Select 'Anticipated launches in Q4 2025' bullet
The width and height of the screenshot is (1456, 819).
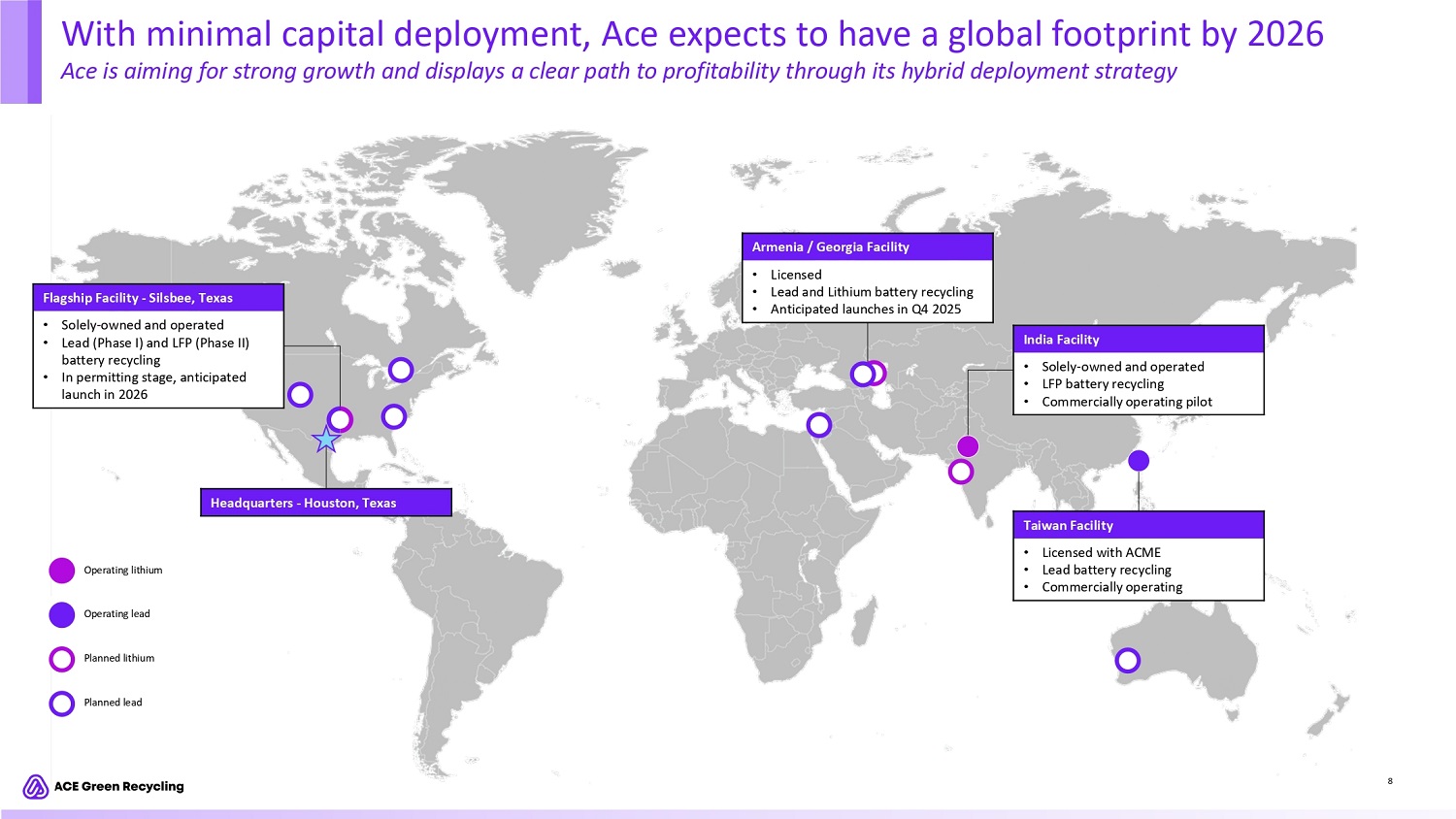pyautogui.click(x=866, y=310)
